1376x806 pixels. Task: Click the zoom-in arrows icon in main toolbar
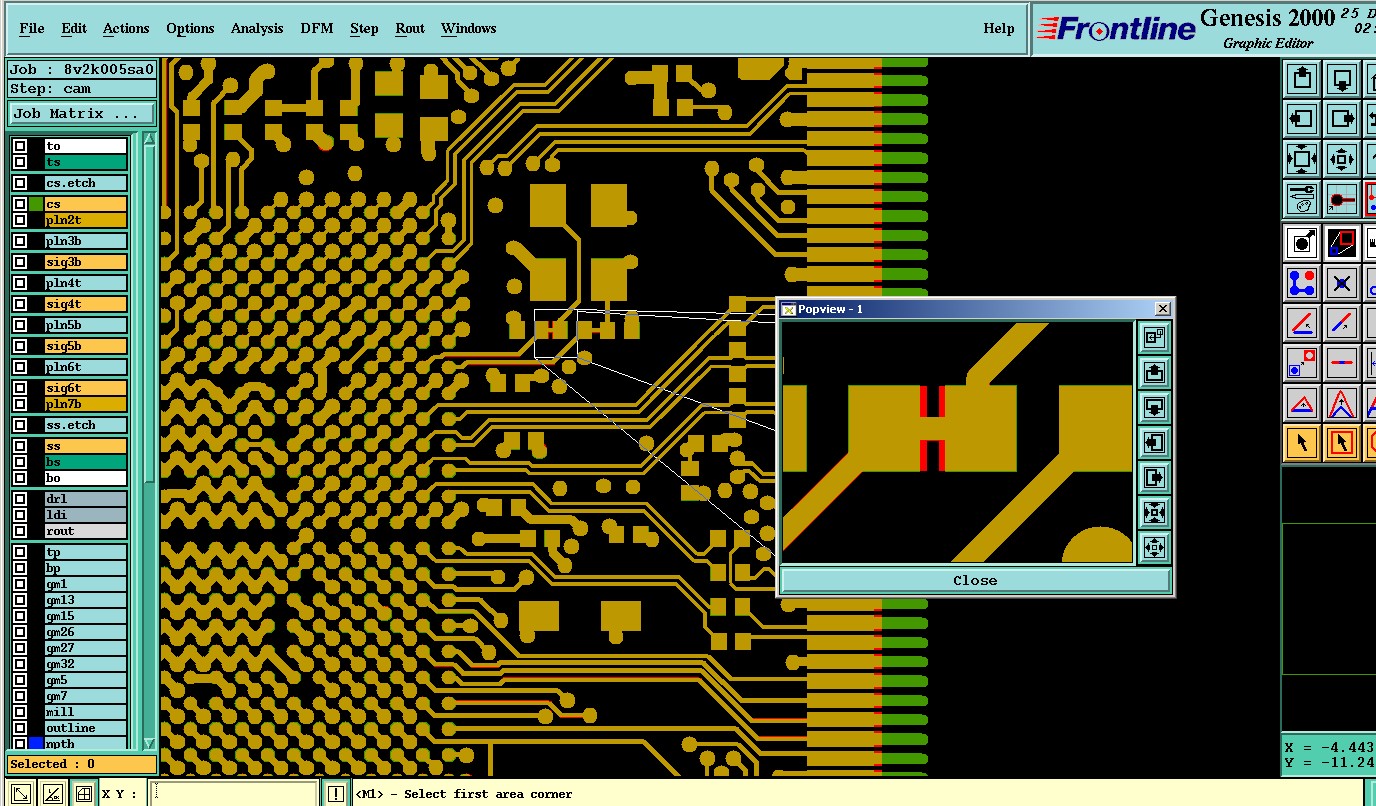(1301, 159)
